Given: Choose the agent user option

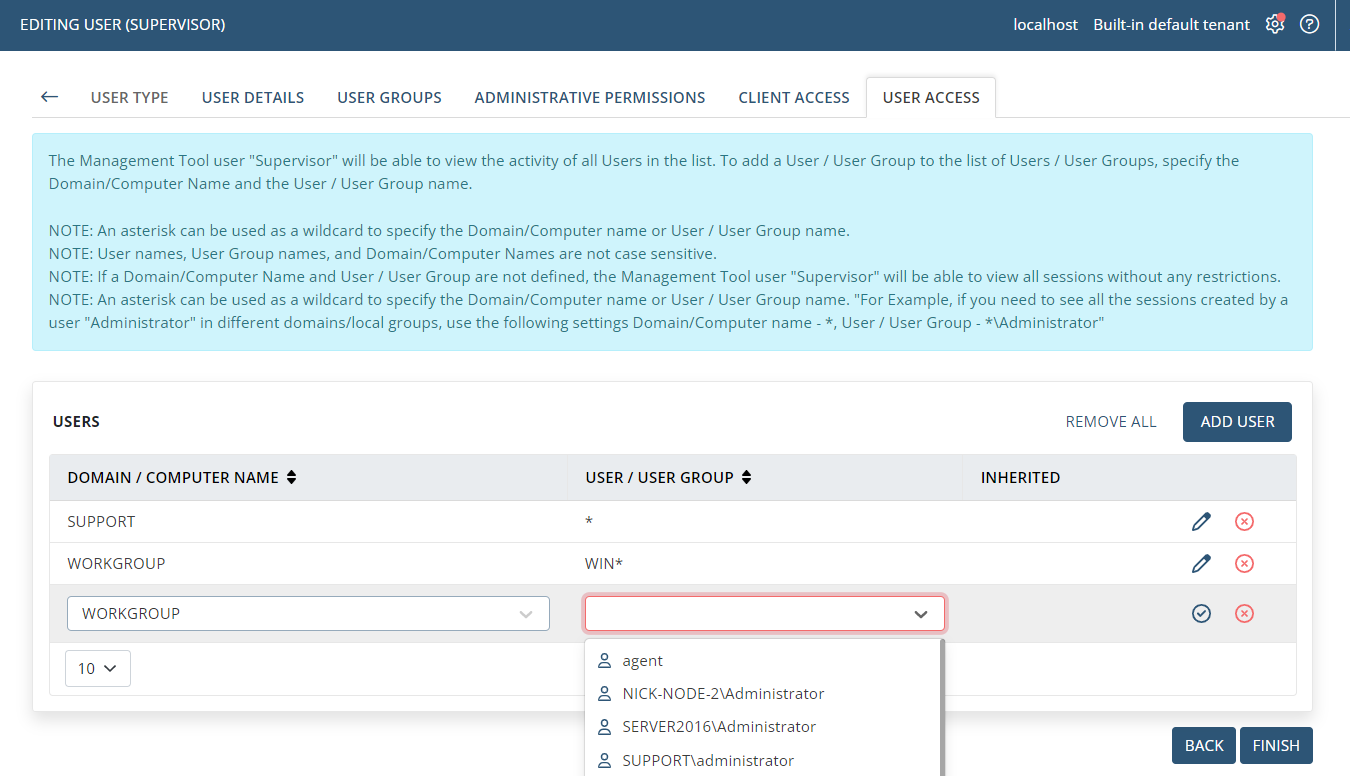Looking at the screenshot, I should pyautogui.click(x=642, y=661).
